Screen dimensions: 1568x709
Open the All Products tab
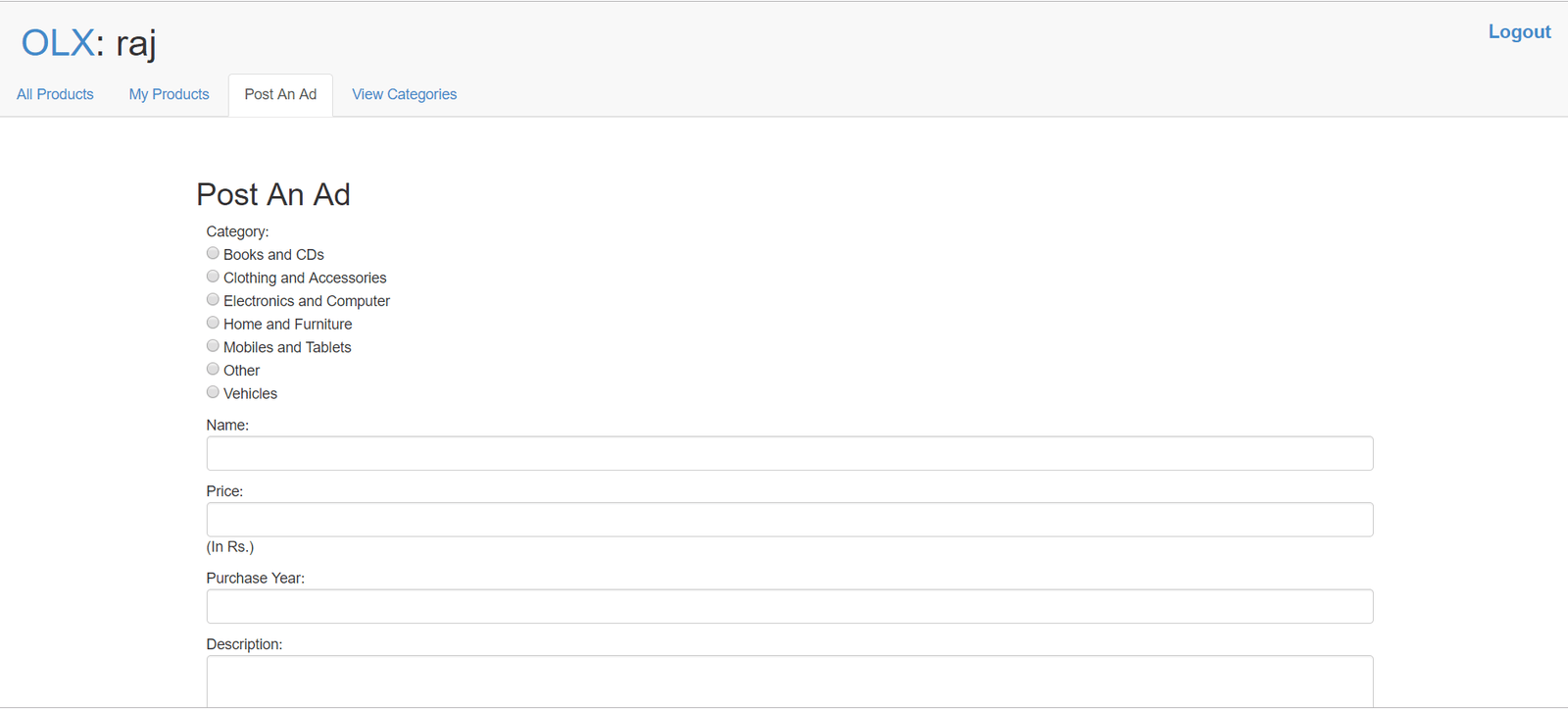[x=55, y=94]
